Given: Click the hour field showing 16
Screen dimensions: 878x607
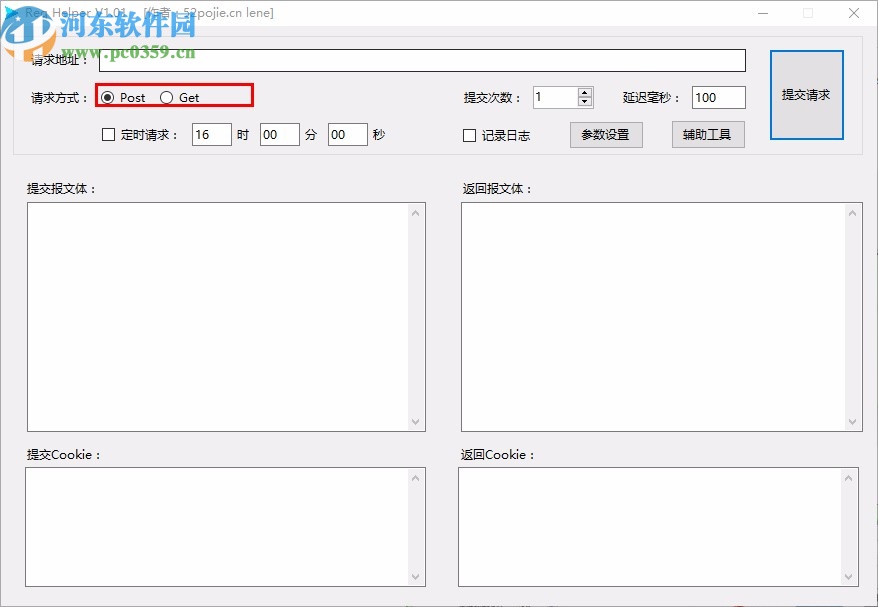Looking at the screenshot, I should click(x=210, y=134).
